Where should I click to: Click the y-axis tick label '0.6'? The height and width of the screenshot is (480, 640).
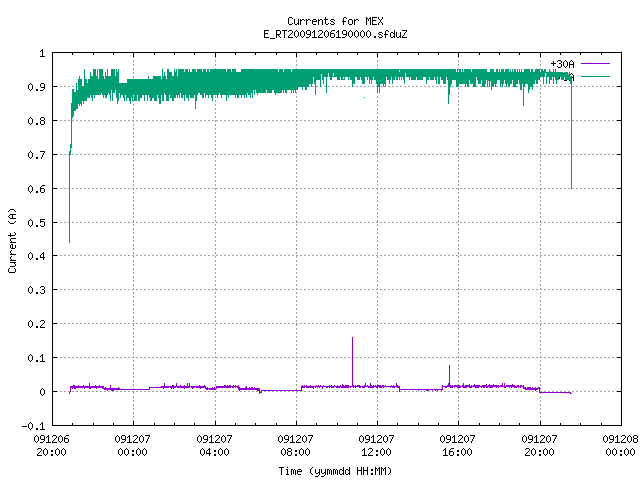pyautogui.click(x=36, y=189)
